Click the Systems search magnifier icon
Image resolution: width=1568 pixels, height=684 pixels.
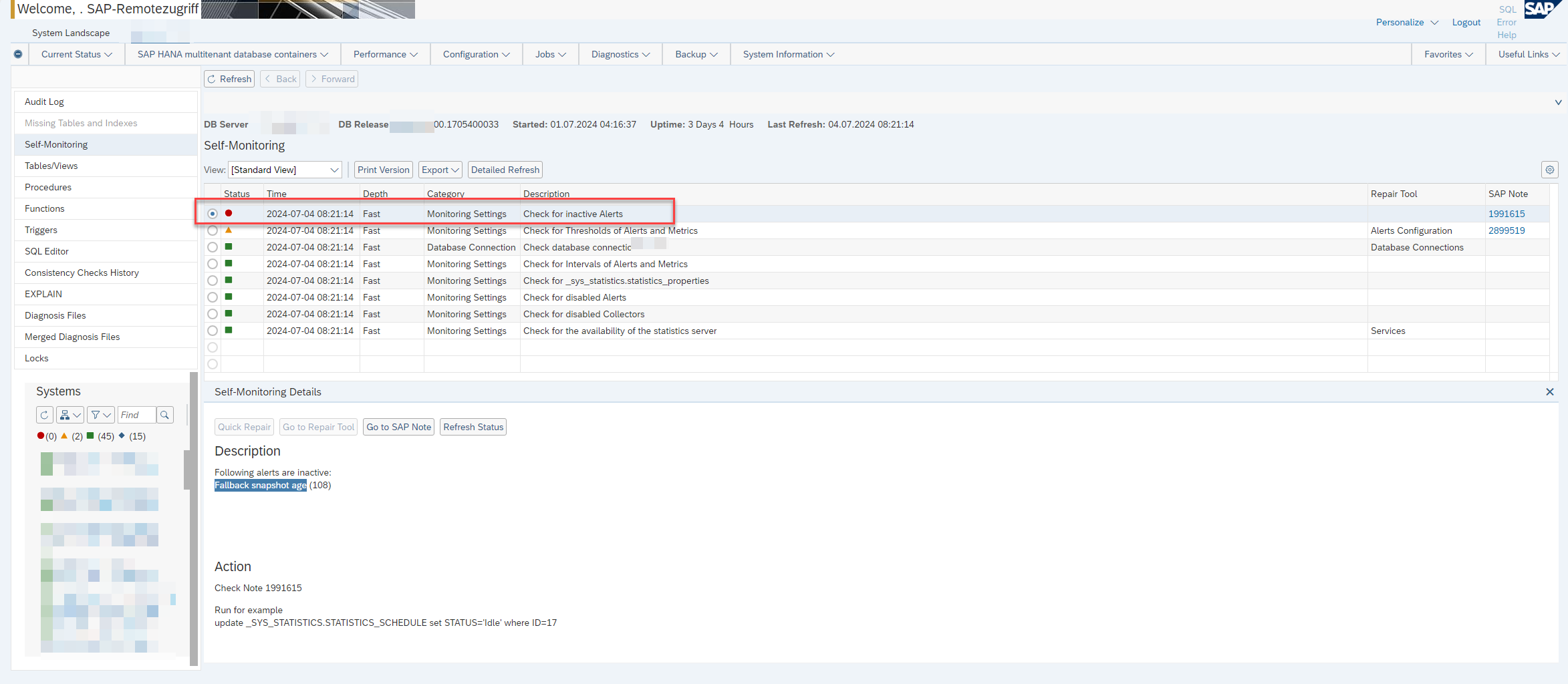pyautogui.click(x=165, y=415)
